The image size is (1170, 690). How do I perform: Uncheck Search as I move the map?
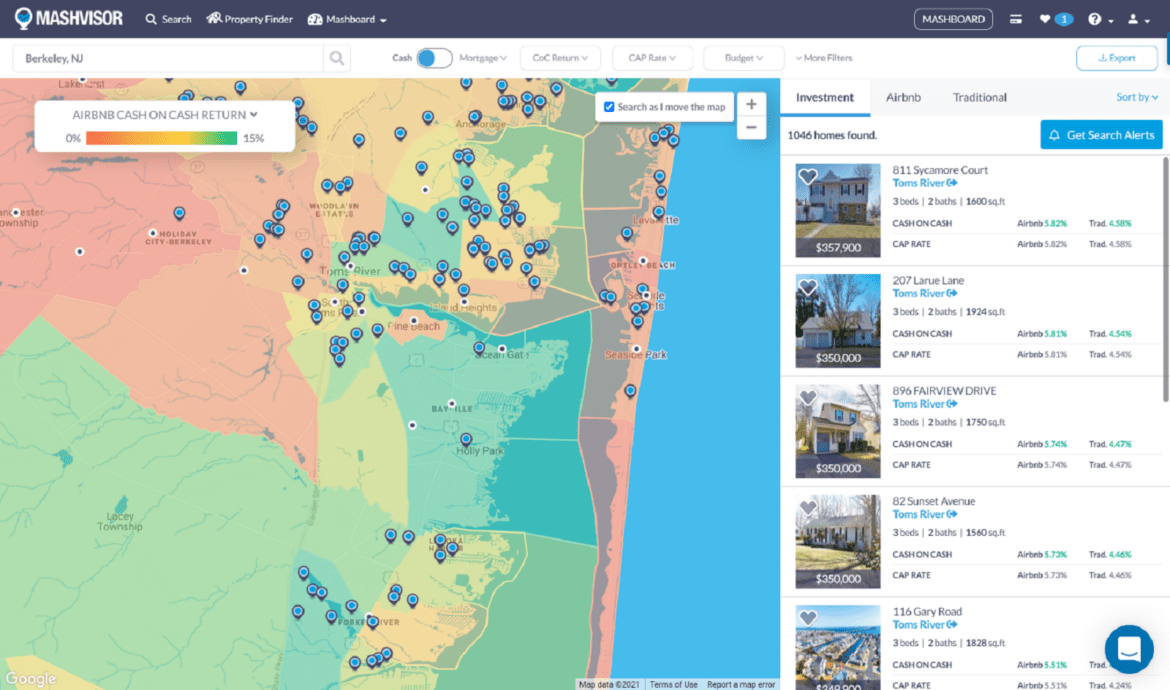click(x=609, y=107)
